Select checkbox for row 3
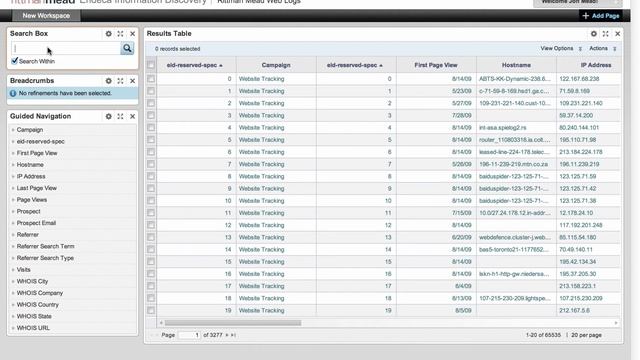 pyautogui.click(x=151, y=116)
